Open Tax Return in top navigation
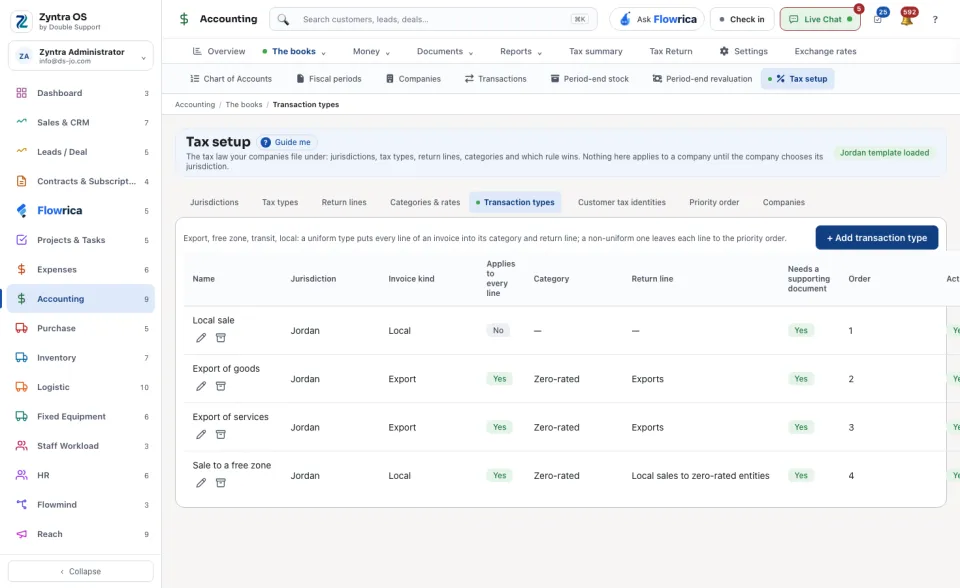 [671, 51]
